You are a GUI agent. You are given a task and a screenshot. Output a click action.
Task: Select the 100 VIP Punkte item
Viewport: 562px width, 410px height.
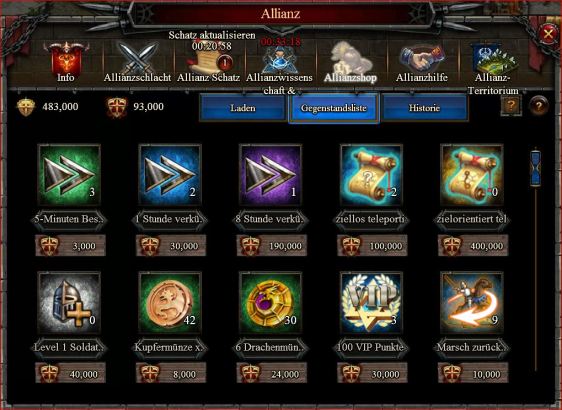click(x=371, y=302)
